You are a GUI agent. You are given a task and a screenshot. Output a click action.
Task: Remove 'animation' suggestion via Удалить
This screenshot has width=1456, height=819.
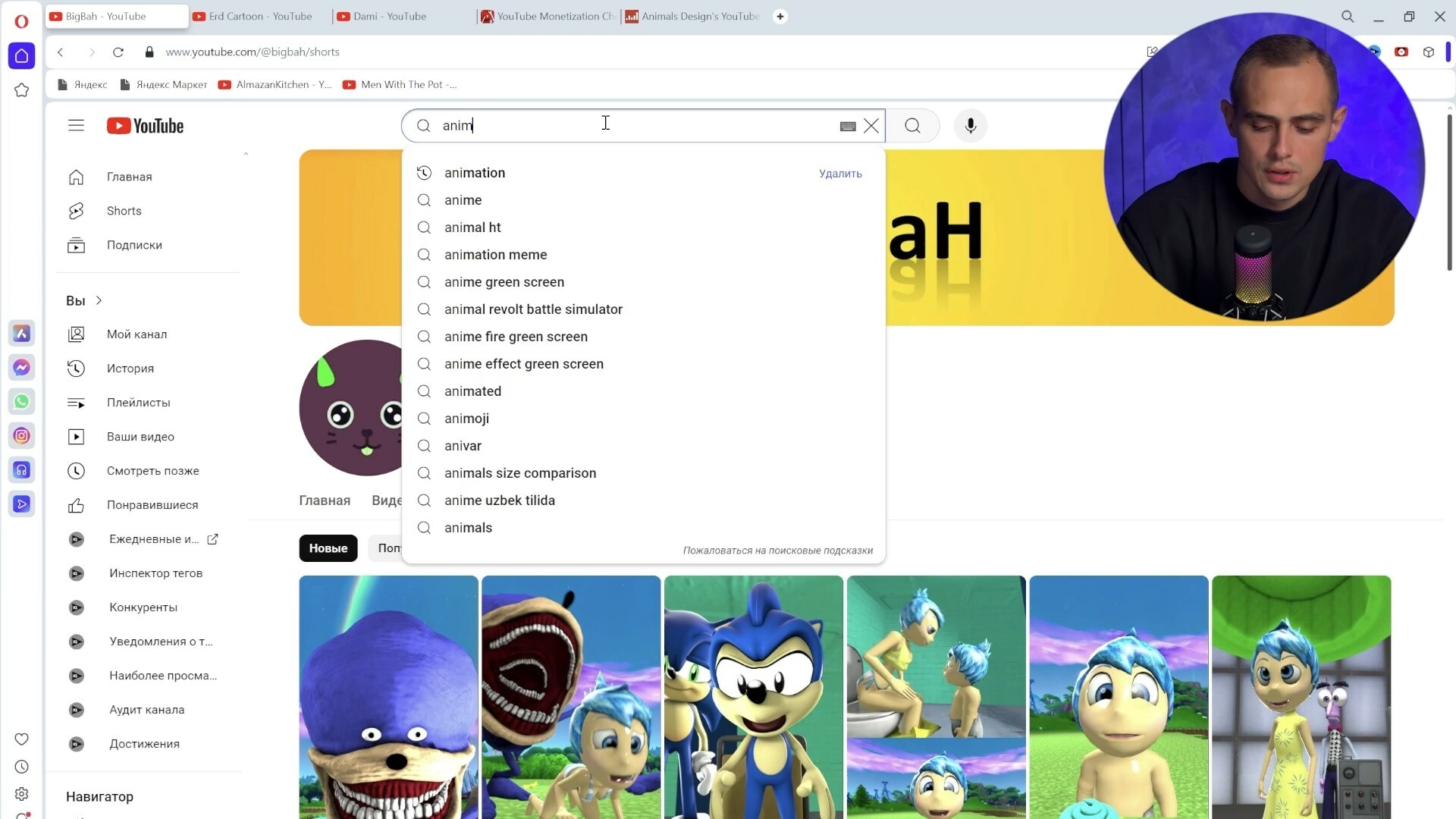coord(840,174)
